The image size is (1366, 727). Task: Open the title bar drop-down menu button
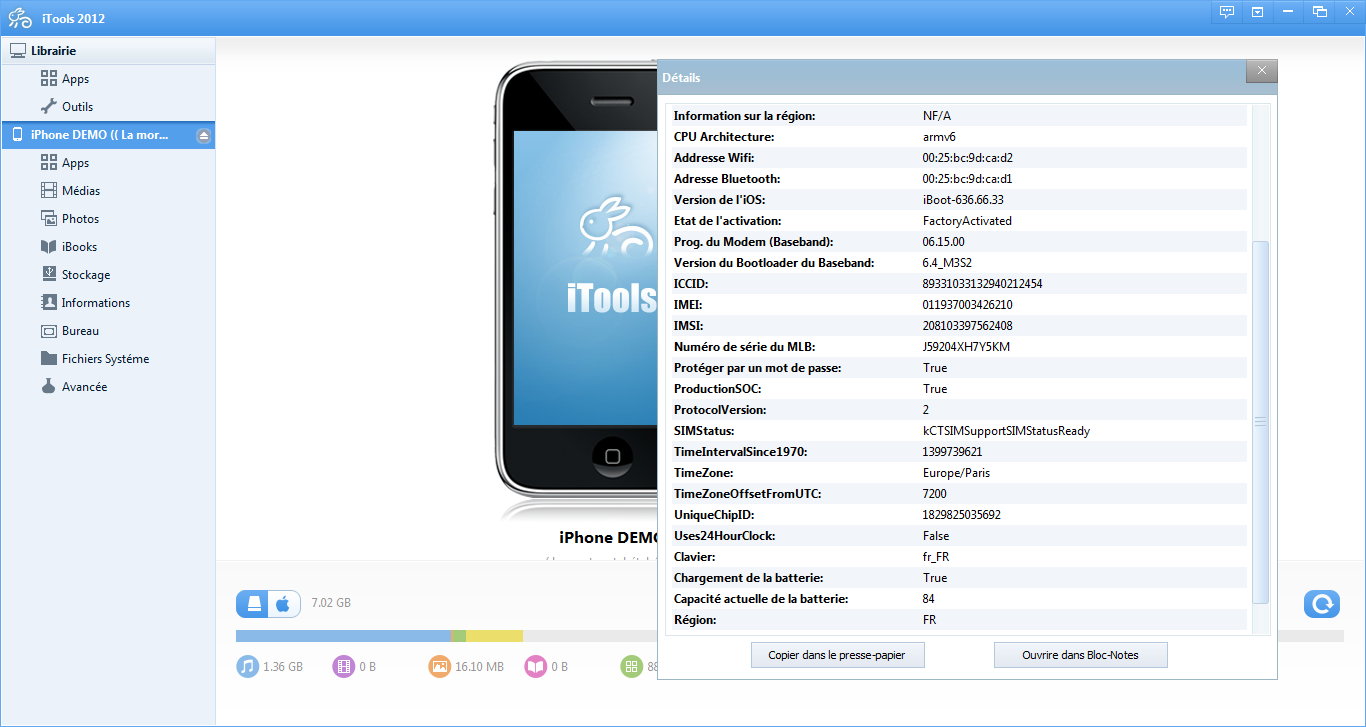(x=1257, y=12)
